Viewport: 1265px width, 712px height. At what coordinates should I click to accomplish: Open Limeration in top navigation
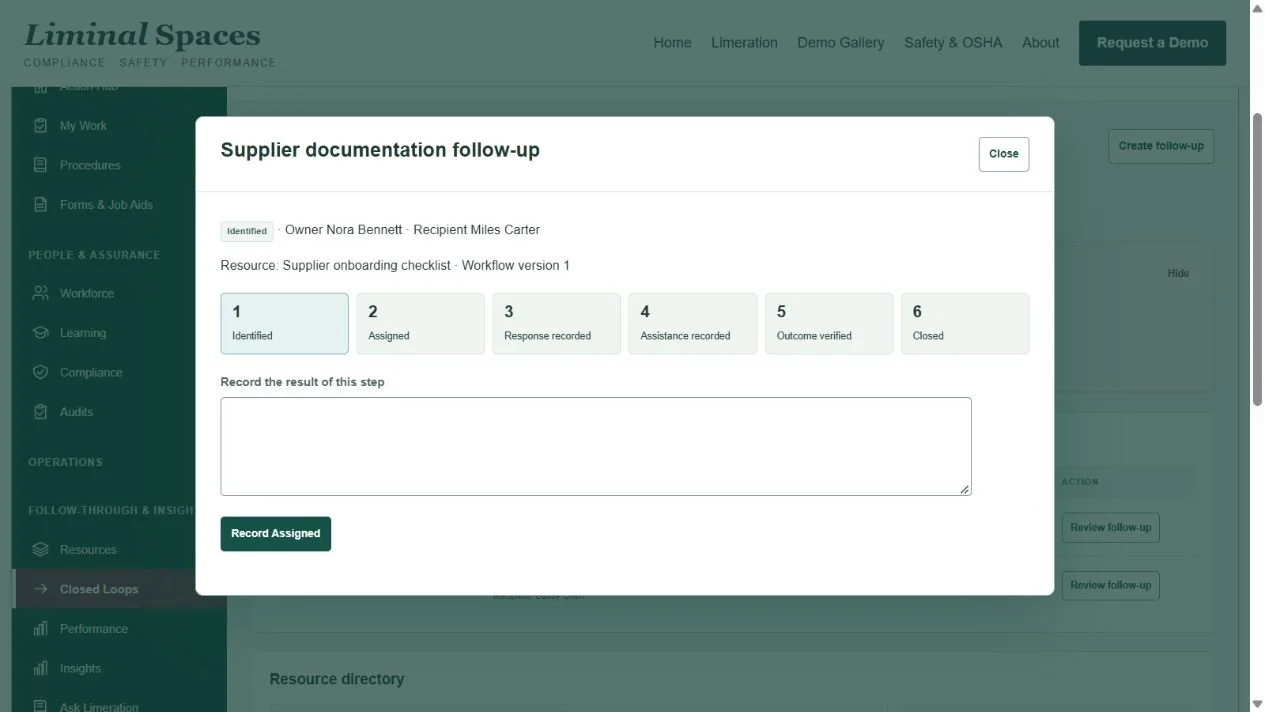pyautogui.click(x=744, y=43)
